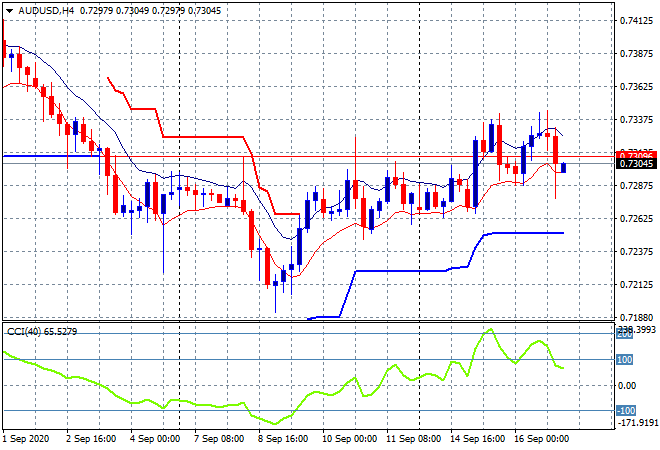
Task: Click the 0.72125 price axis value
Action: click(x=636, y=285)
